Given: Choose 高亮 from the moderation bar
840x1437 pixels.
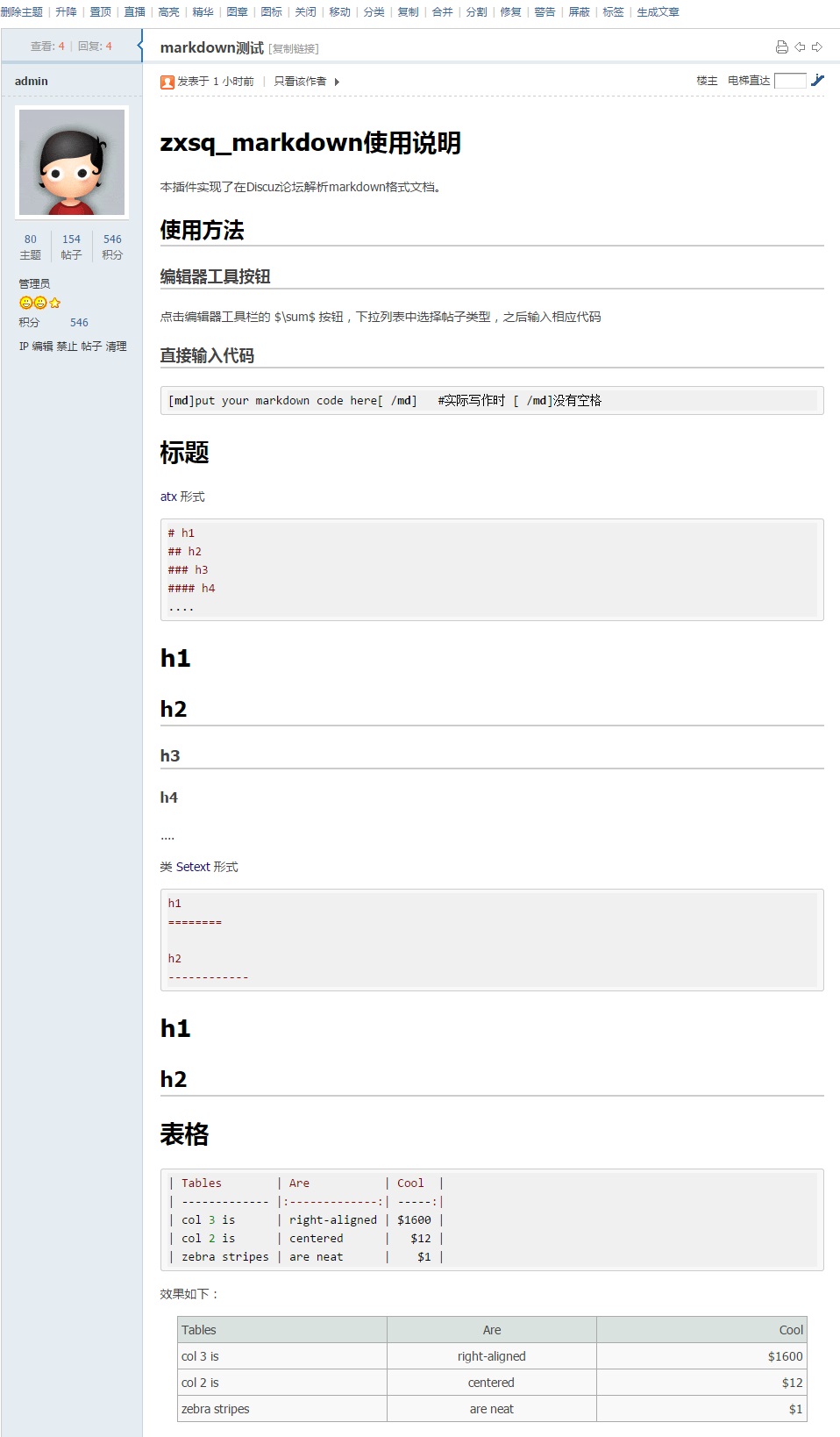Looking at the screenshot, I should [x=169, y=12].
